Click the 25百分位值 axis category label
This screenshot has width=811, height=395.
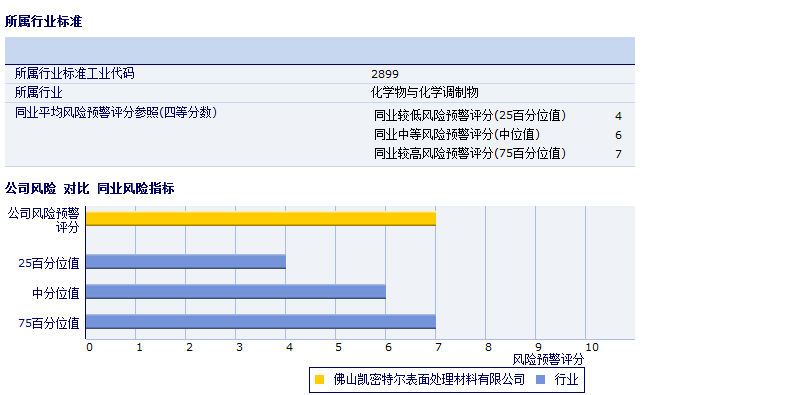click(x=49, y=264)
